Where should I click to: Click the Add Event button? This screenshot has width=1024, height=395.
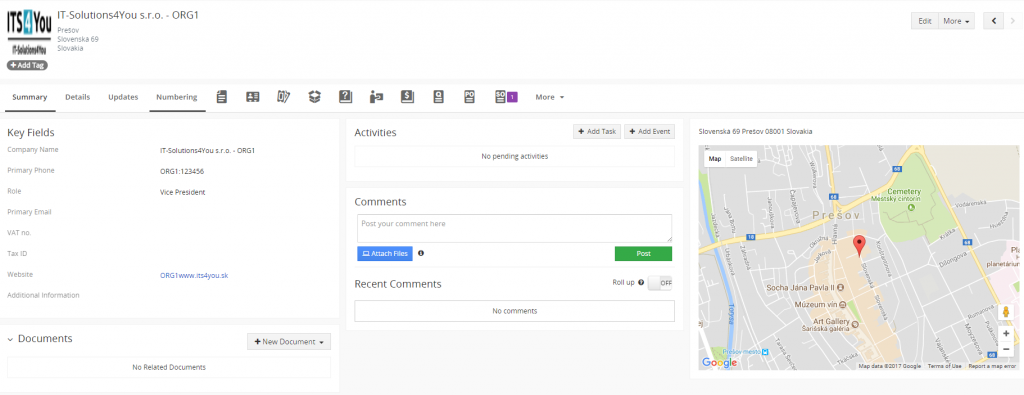click(x=649, y=131)
